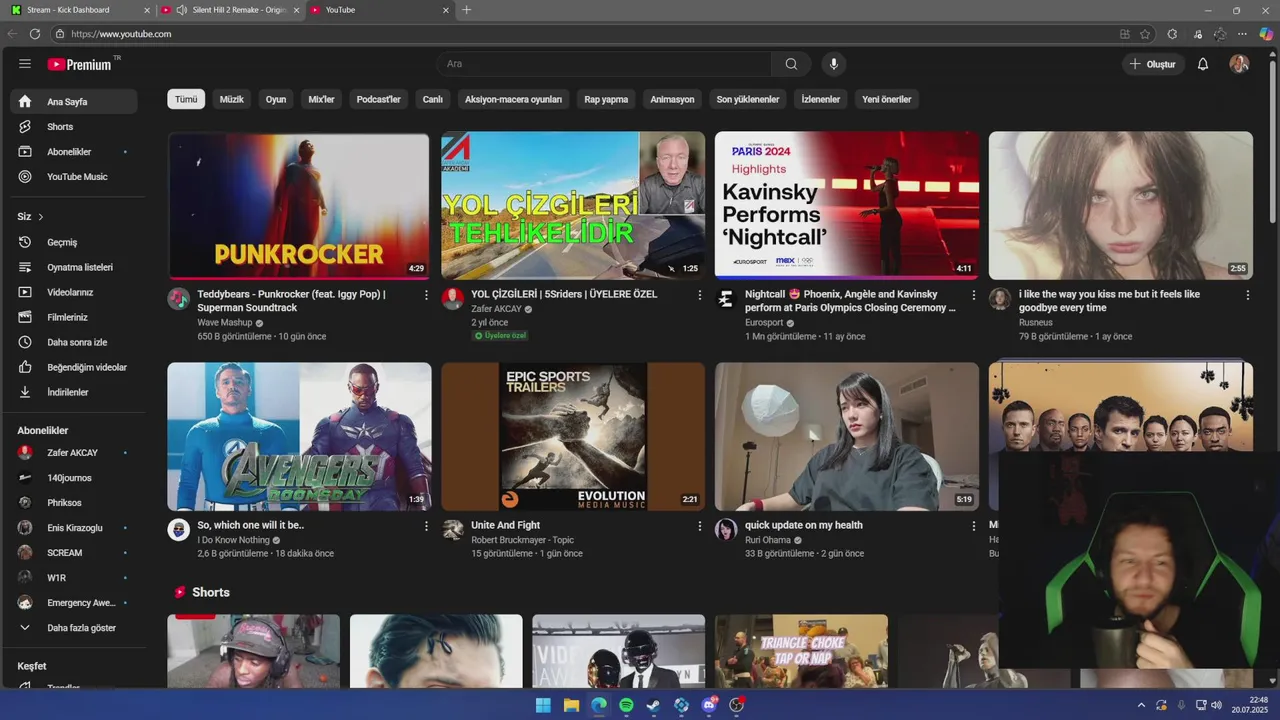Click the YouTube Premium logo
The image size is (1280, 720).
click(x=80, y=64)
